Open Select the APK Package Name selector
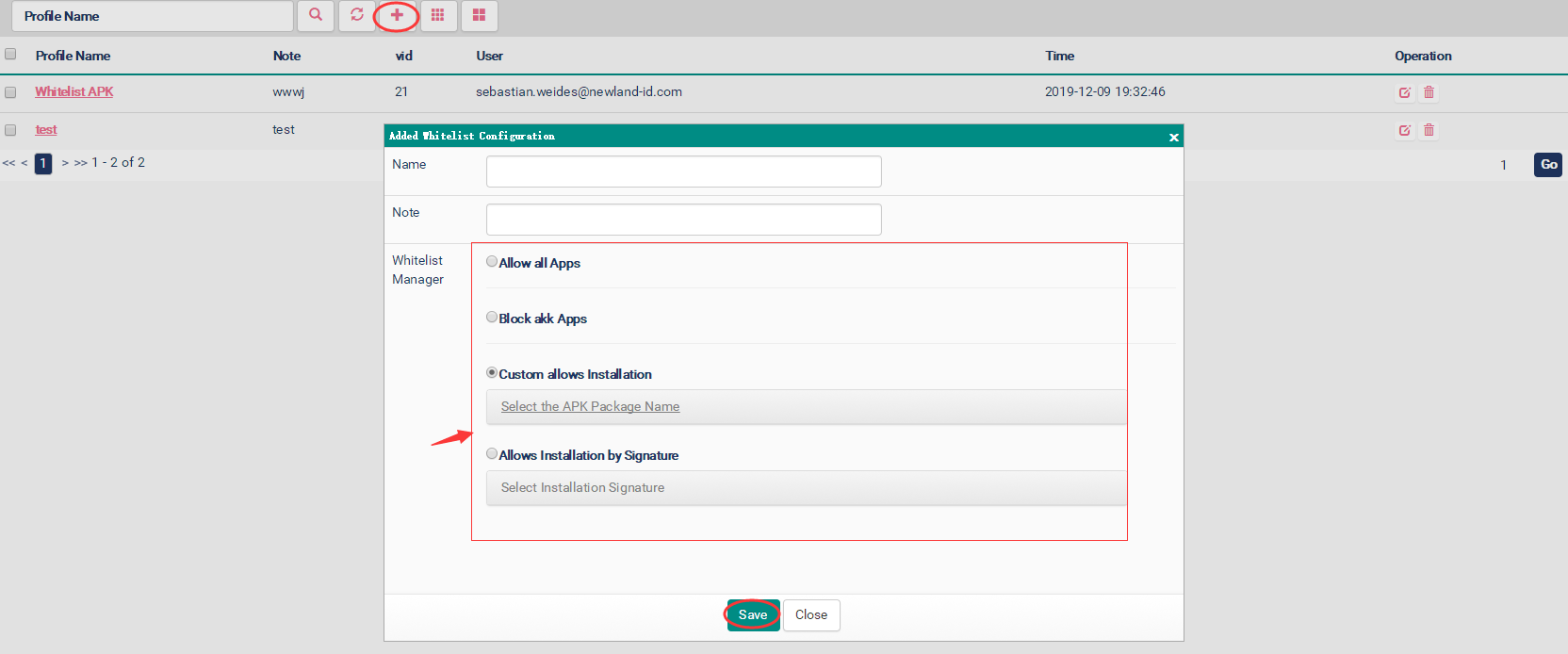Screen dimensions: 1568x654 point(590,407)
